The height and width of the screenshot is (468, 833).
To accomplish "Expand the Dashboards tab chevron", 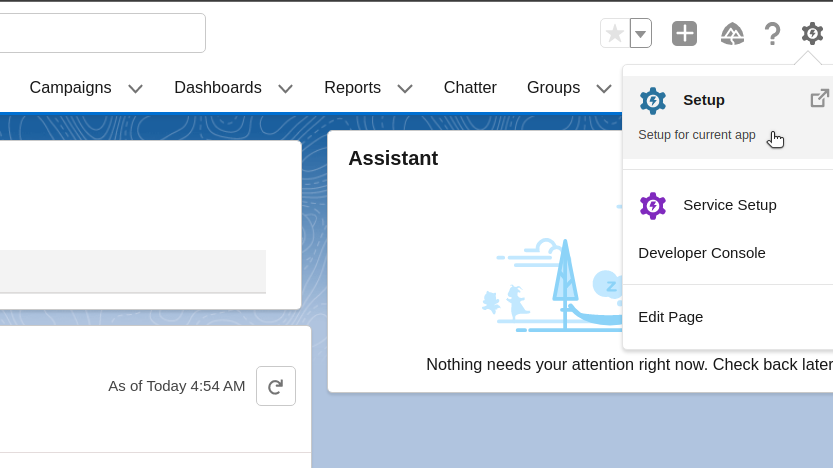I will point(286,88).
